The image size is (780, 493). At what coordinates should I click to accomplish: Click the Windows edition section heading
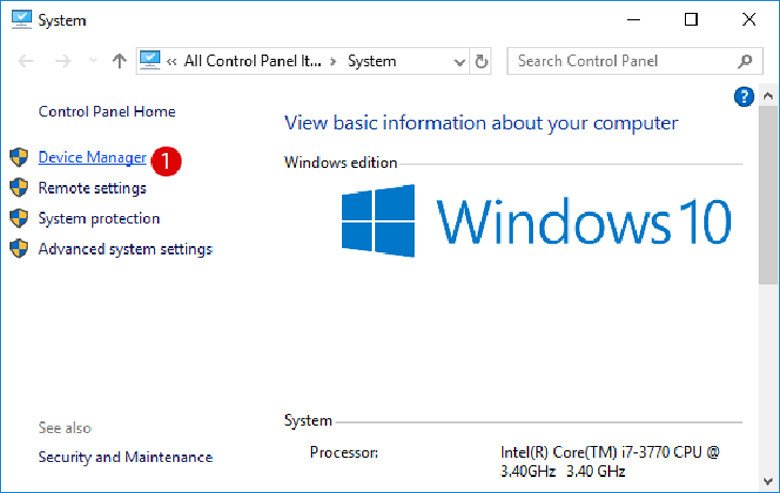click(341, 162)
